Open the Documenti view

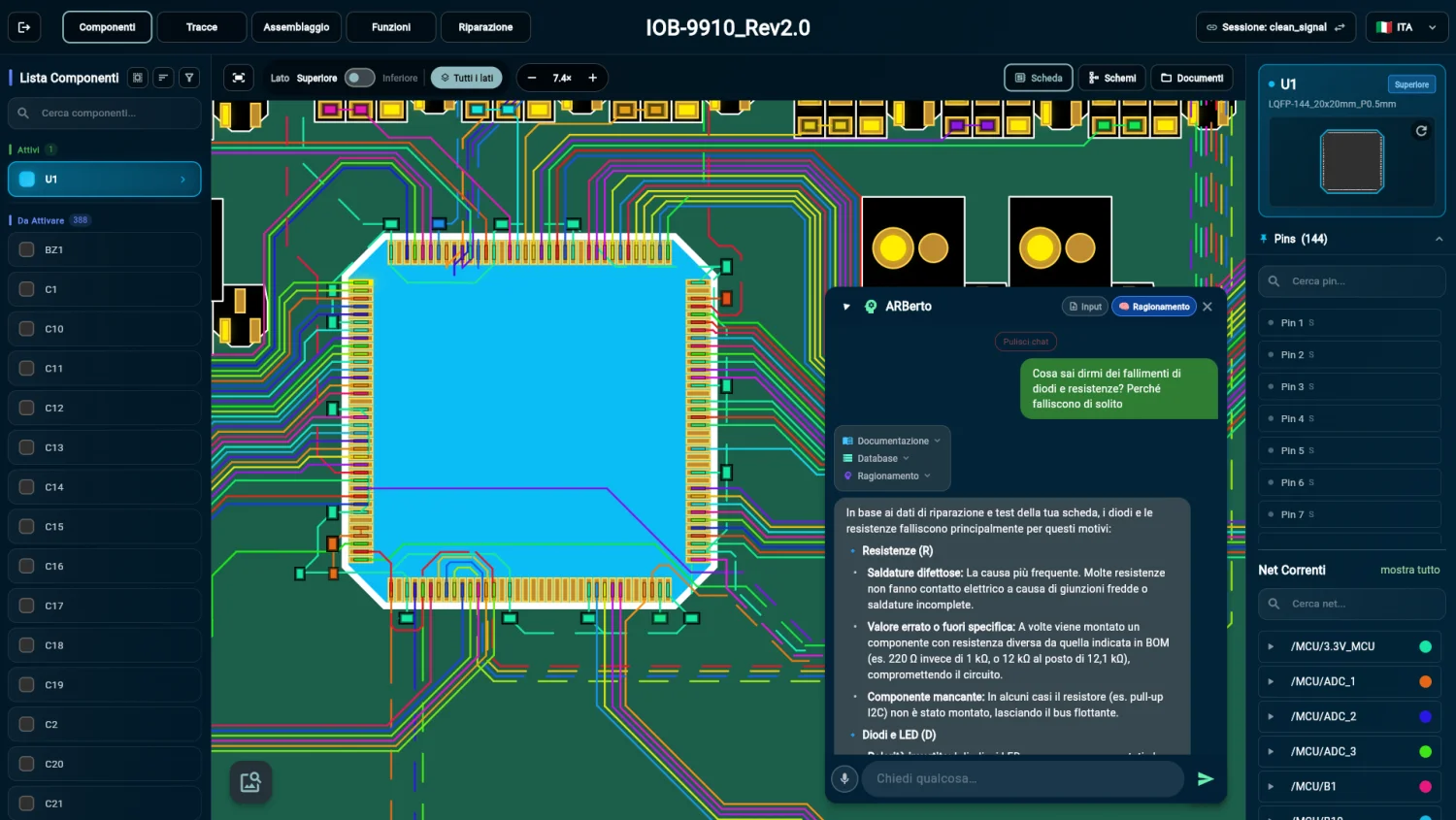tap(1192, 78)
